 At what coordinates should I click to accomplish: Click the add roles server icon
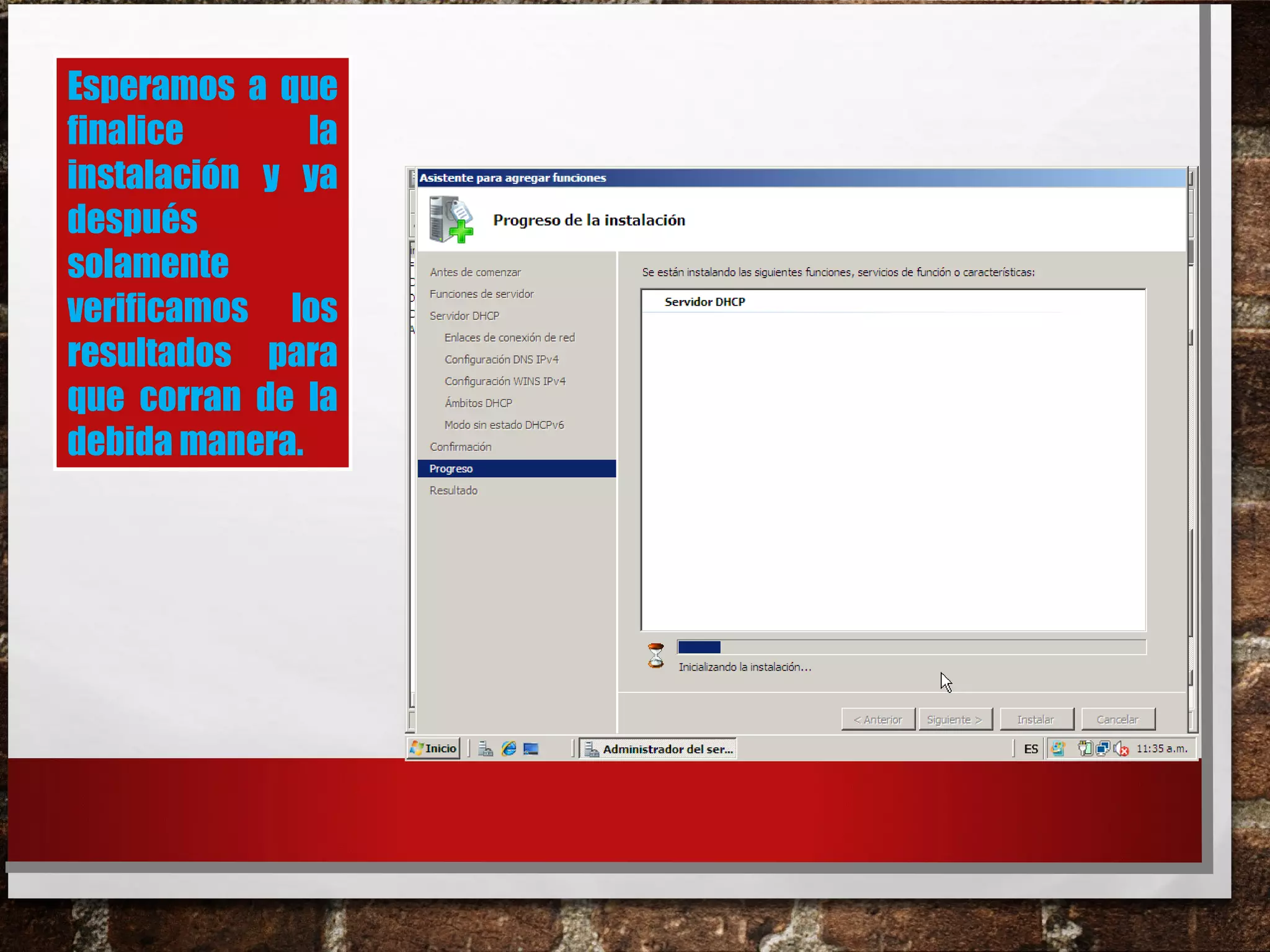451,219
